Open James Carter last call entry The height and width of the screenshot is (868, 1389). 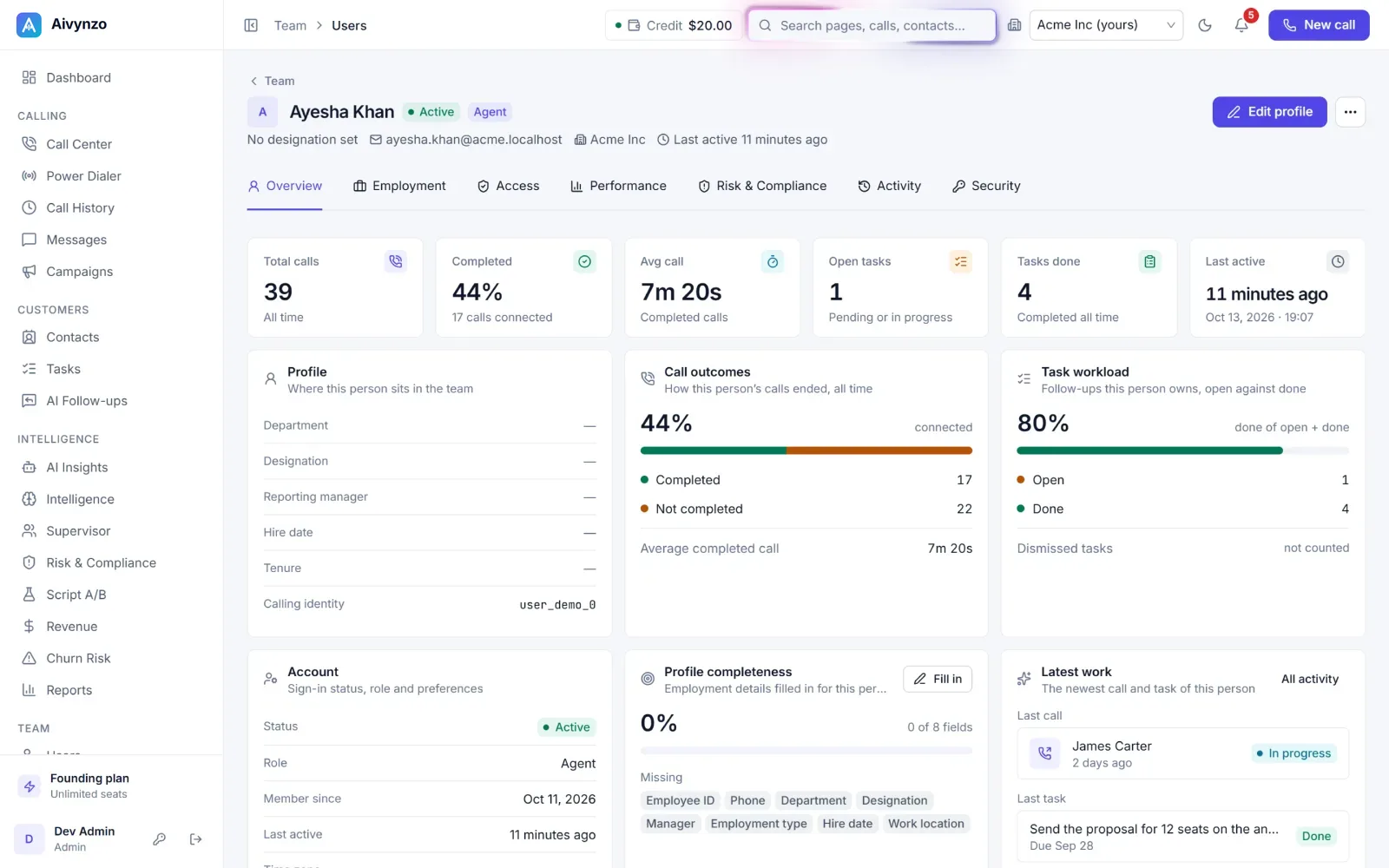click(x=1182, y=753)
